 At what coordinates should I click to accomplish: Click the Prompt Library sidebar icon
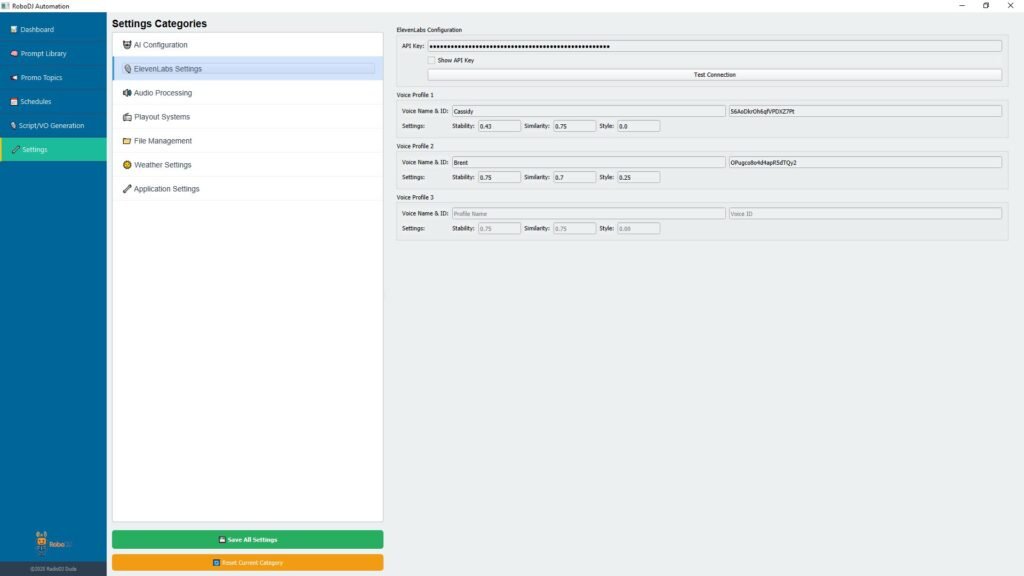pos(14,54)
